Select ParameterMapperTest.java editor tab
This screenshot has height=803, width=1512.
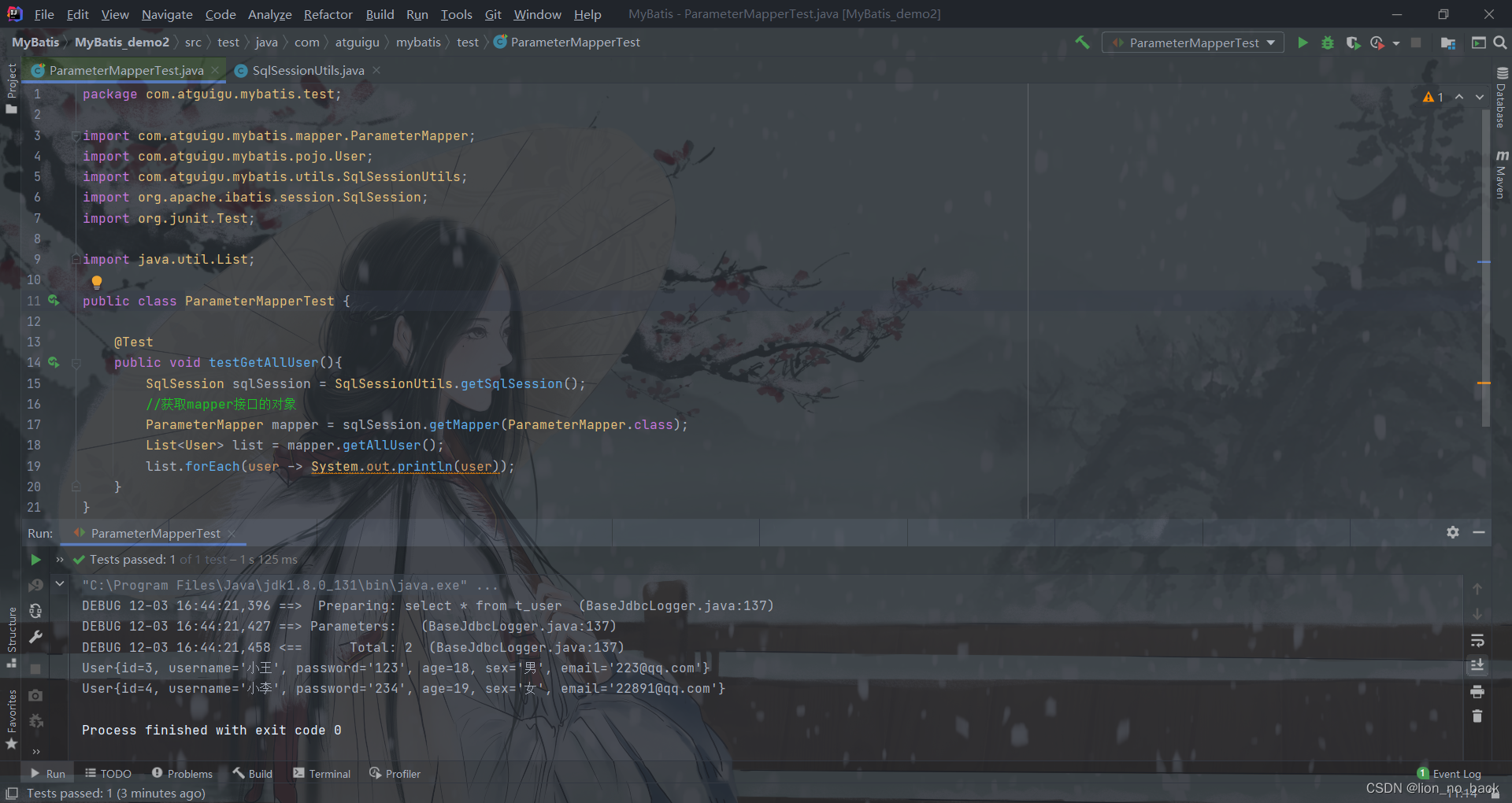[x=126, y=70]
